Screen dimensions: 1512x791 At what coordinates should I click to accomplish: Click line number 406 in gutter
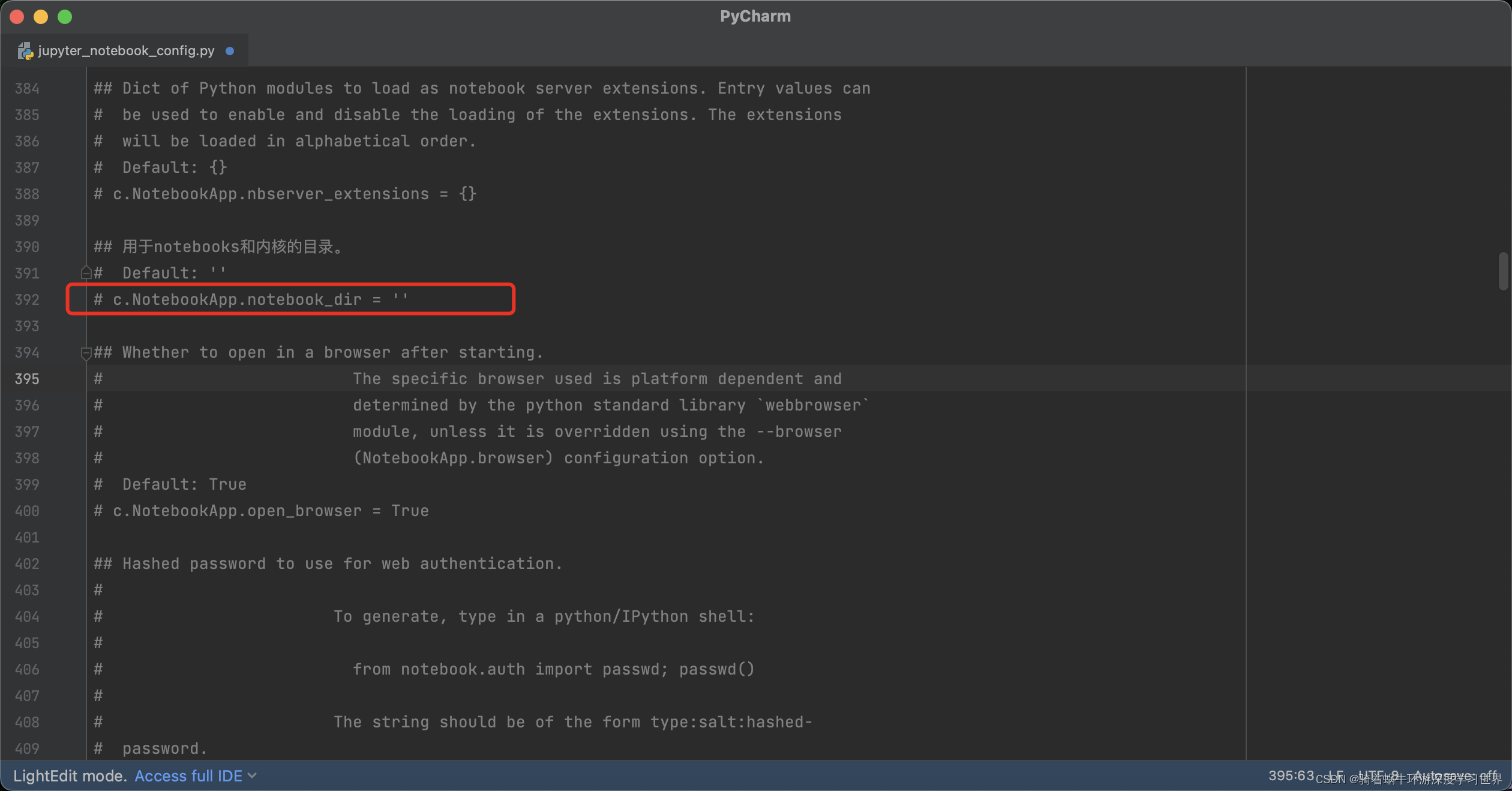tap(27, 670)
